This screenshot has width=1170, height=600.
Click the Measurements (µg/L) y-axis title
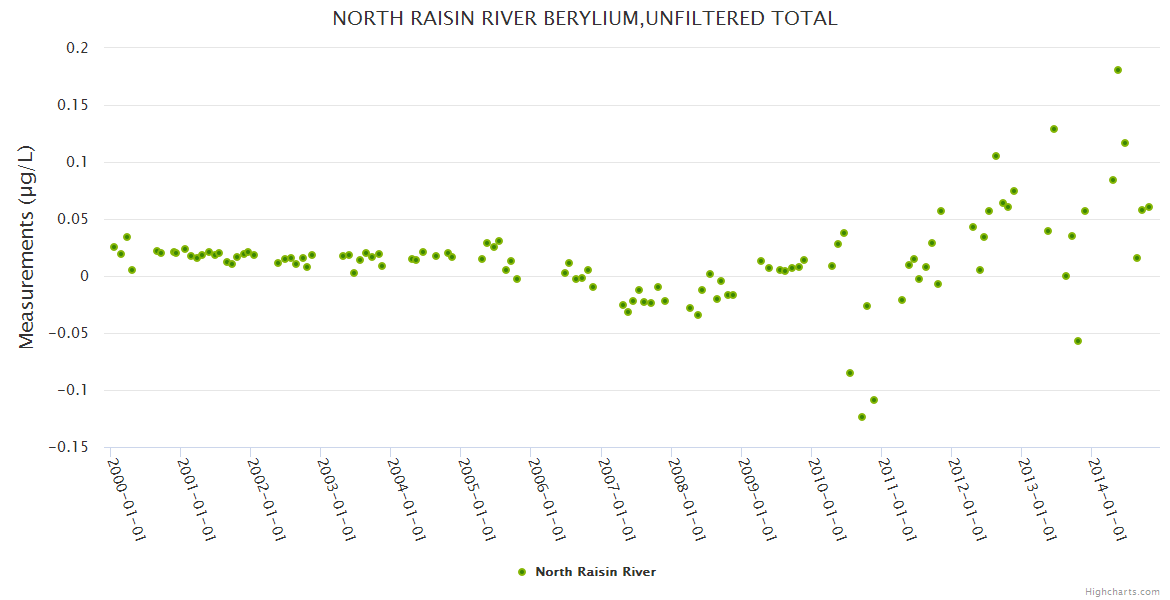27,247
